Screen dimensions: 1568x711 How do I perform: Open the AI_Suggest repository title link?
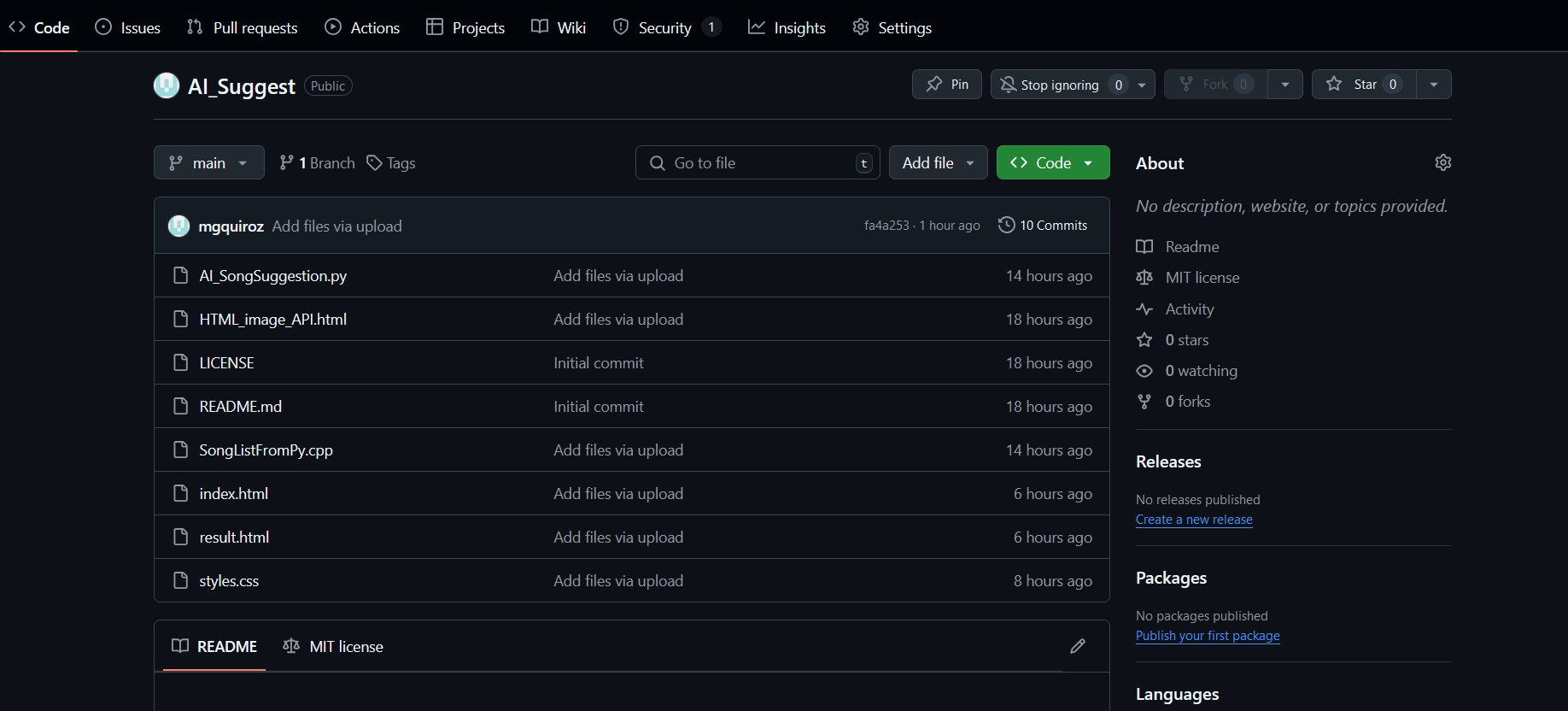242,86
